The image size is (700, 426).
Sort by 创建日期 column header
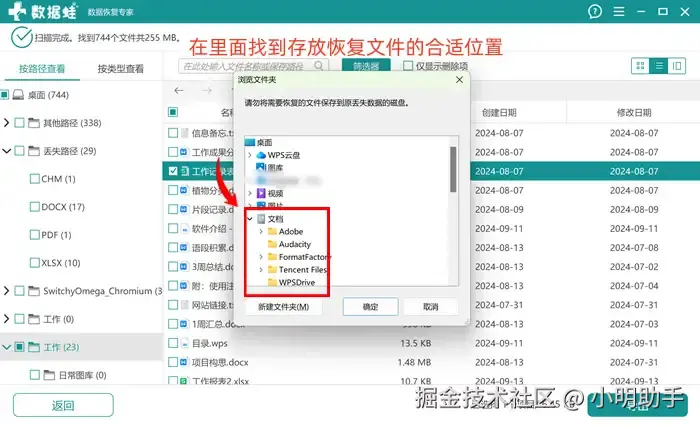click(499, 113)
